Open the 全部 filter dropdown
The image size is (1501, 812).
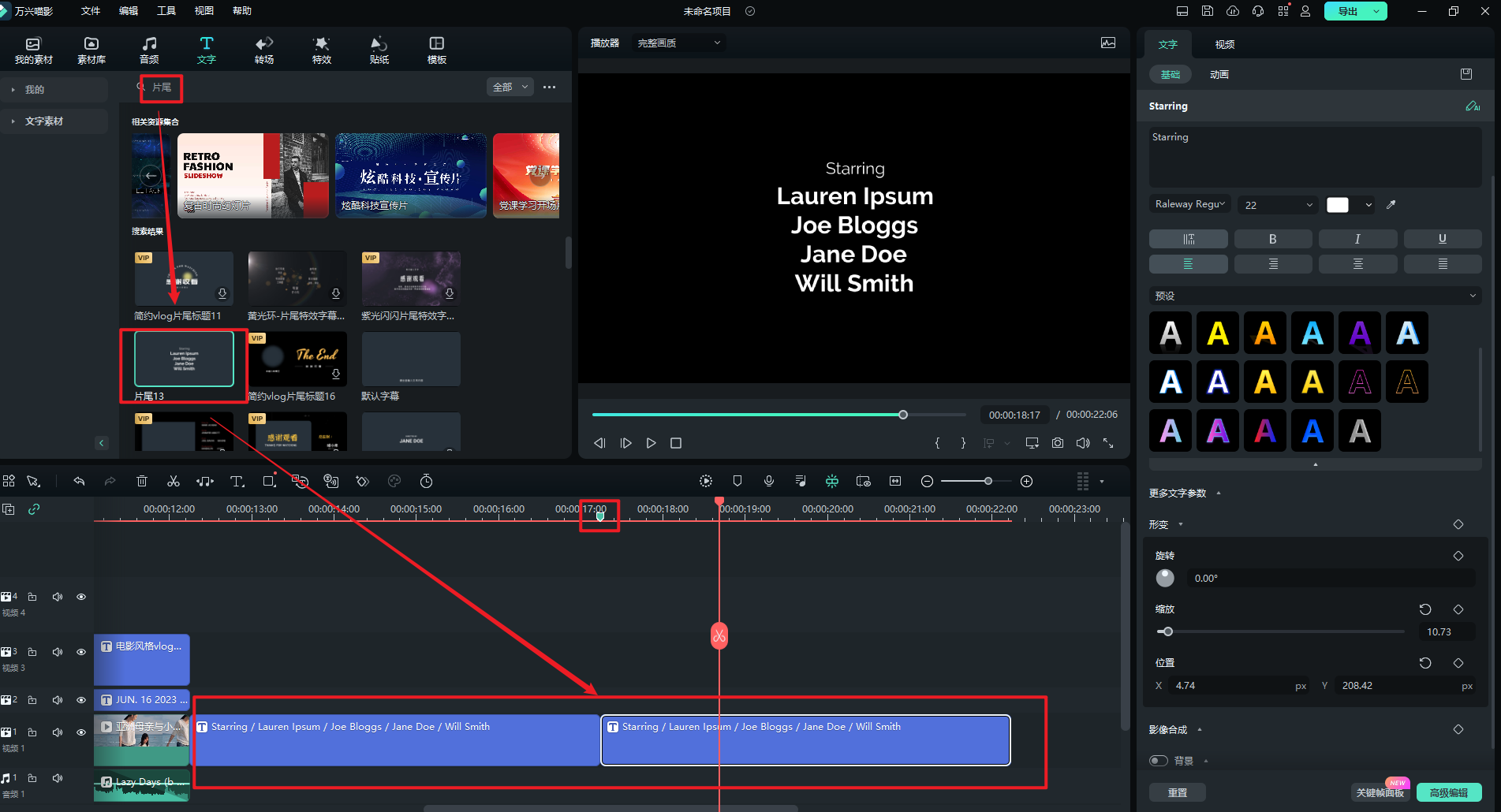[x=510, y=87]
